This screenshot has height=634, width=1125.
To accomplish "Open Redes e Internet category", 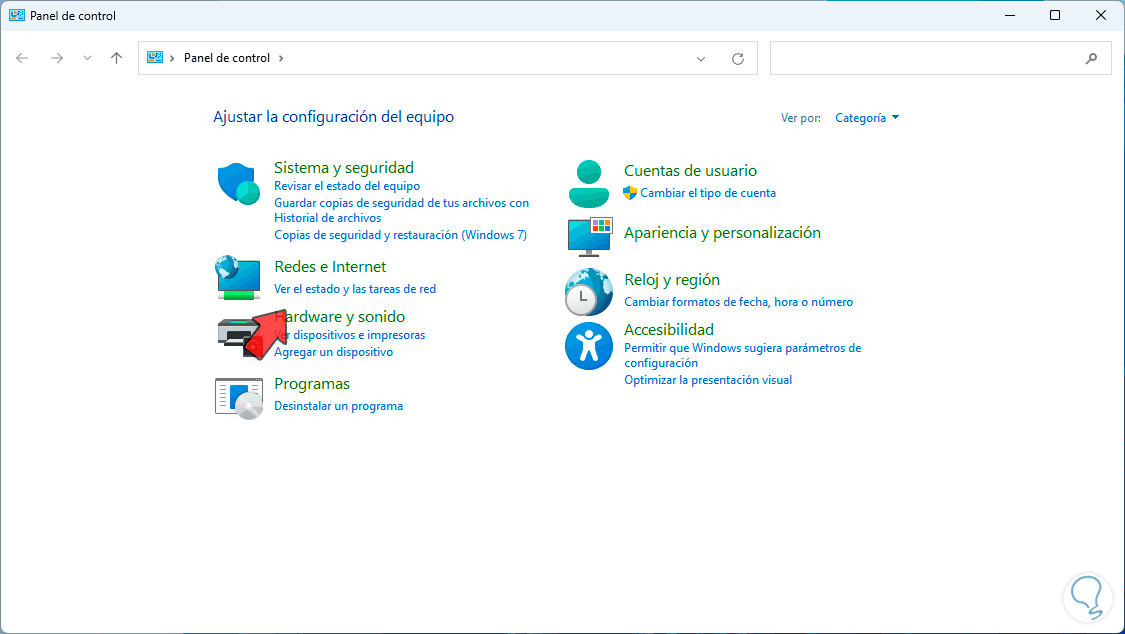I will tap(330, 267).
